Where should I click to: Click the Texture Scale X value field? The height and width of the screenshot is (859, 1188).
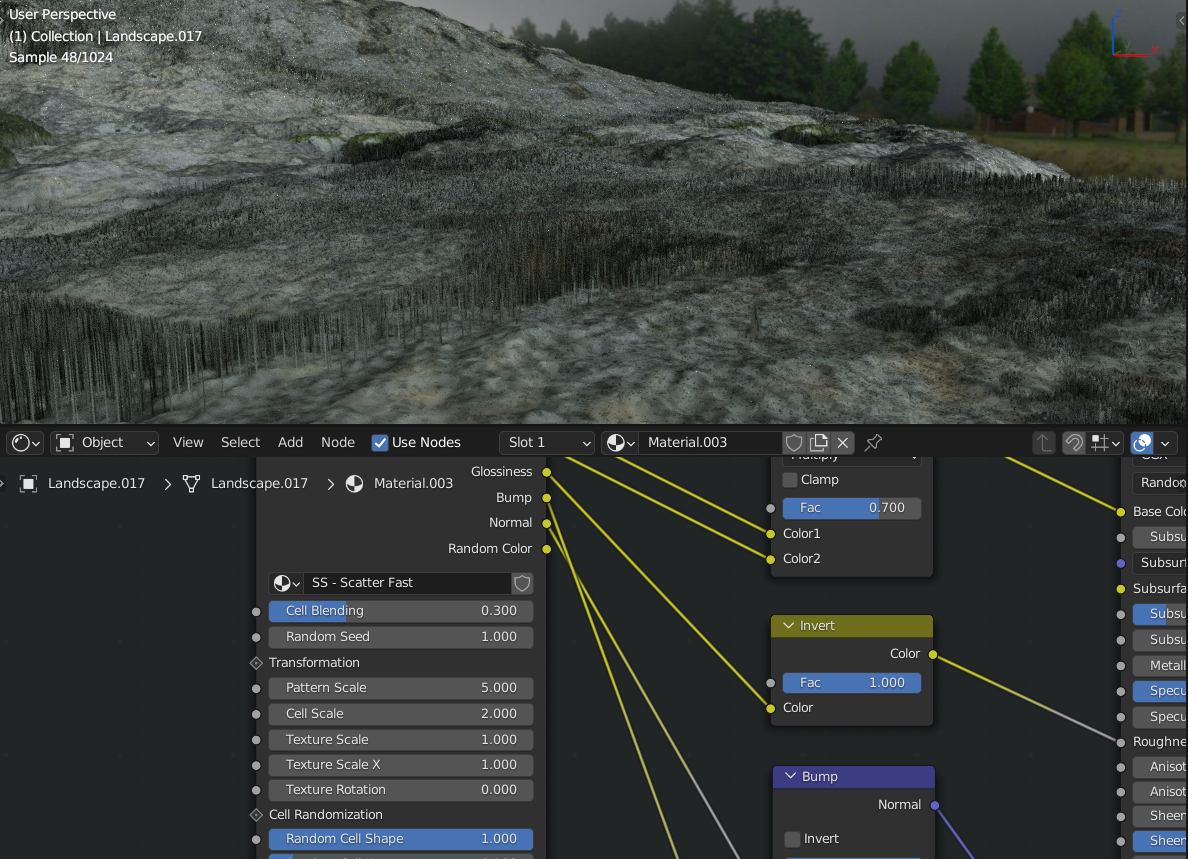coord(401,764)
